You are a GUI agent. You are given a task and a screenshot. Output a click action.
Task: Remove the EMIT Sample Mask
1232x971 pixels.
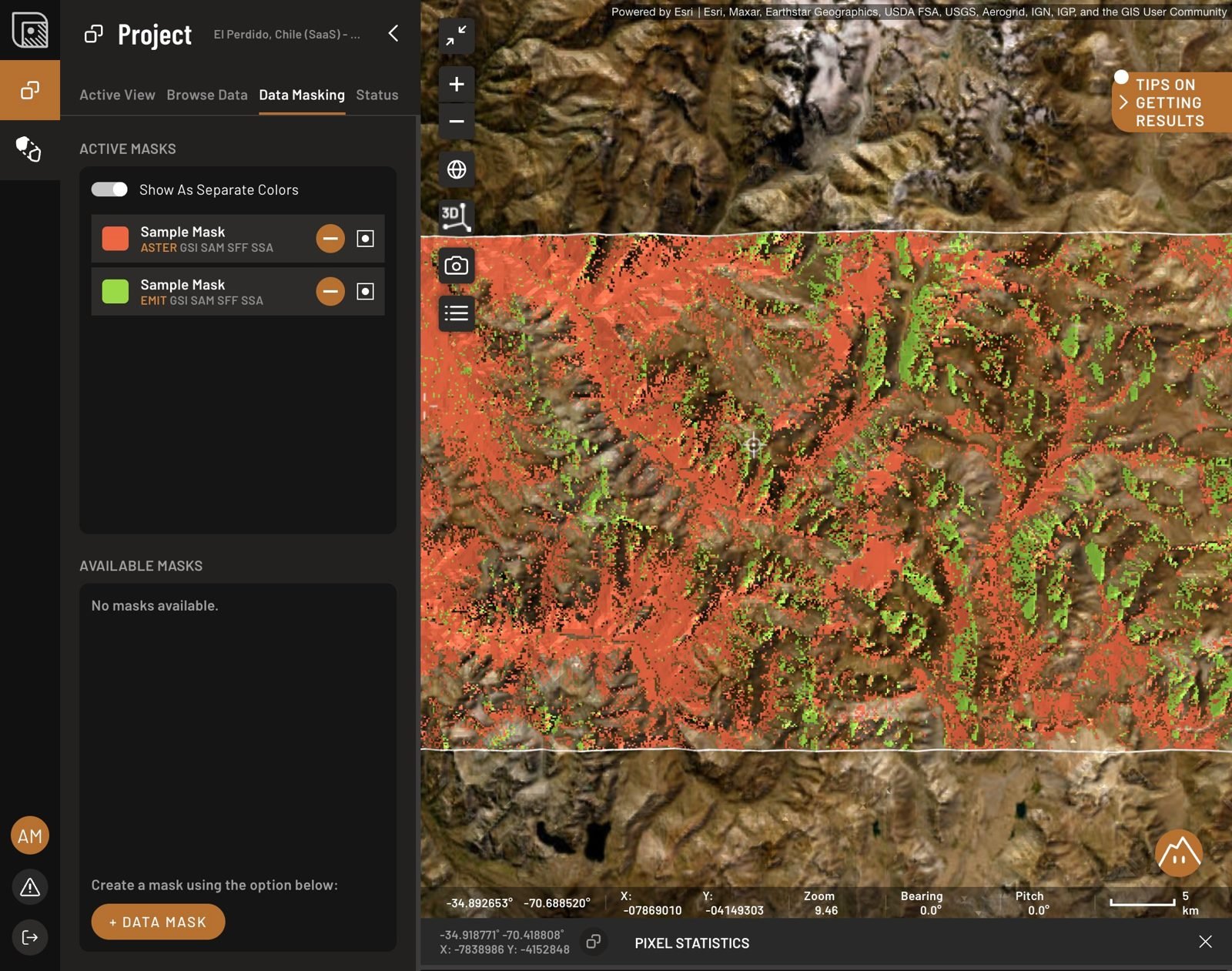(330, 291)
